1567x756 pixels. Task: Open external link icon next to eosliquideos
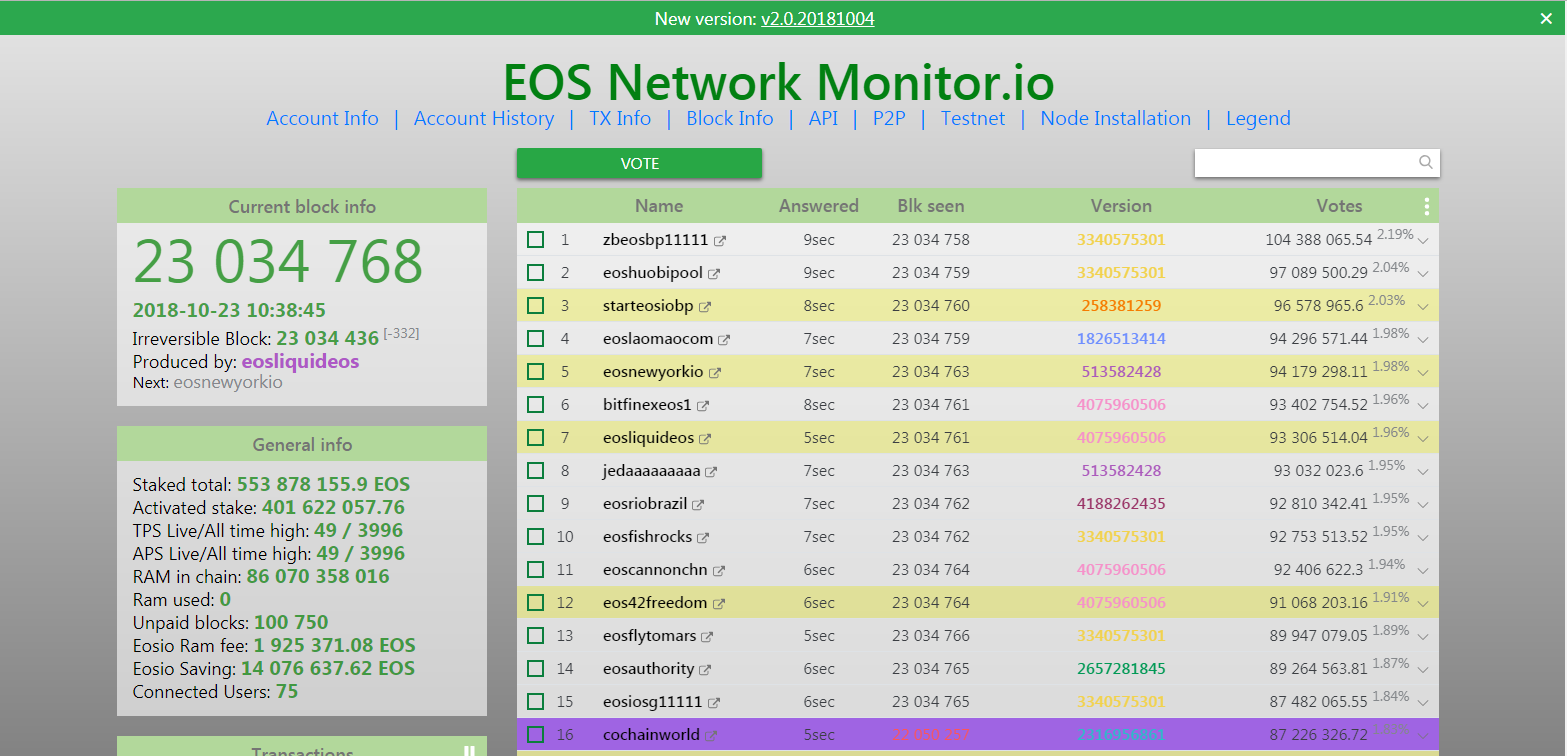[705, 439]
